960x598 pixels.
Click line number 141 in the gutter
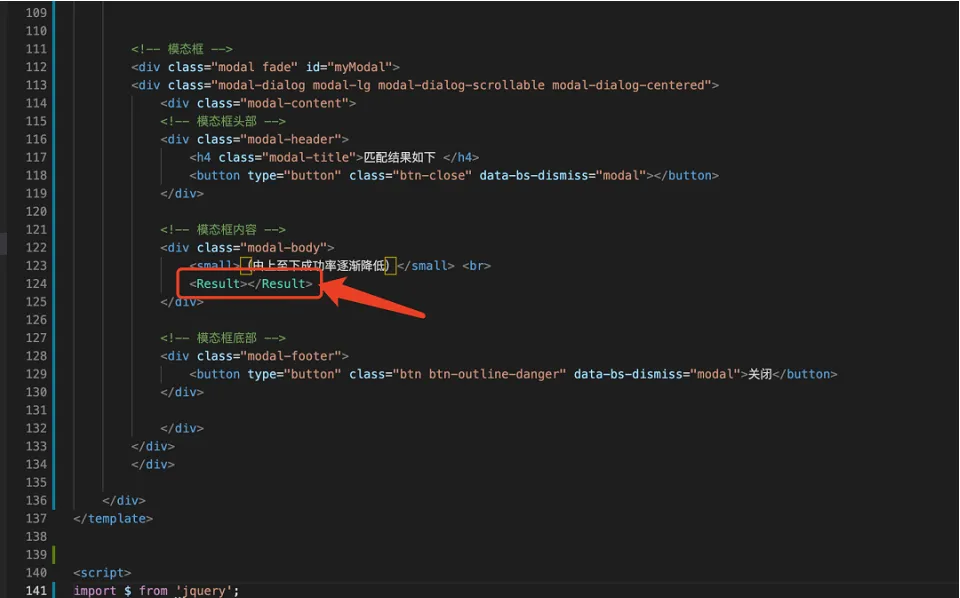pos(36,591)
